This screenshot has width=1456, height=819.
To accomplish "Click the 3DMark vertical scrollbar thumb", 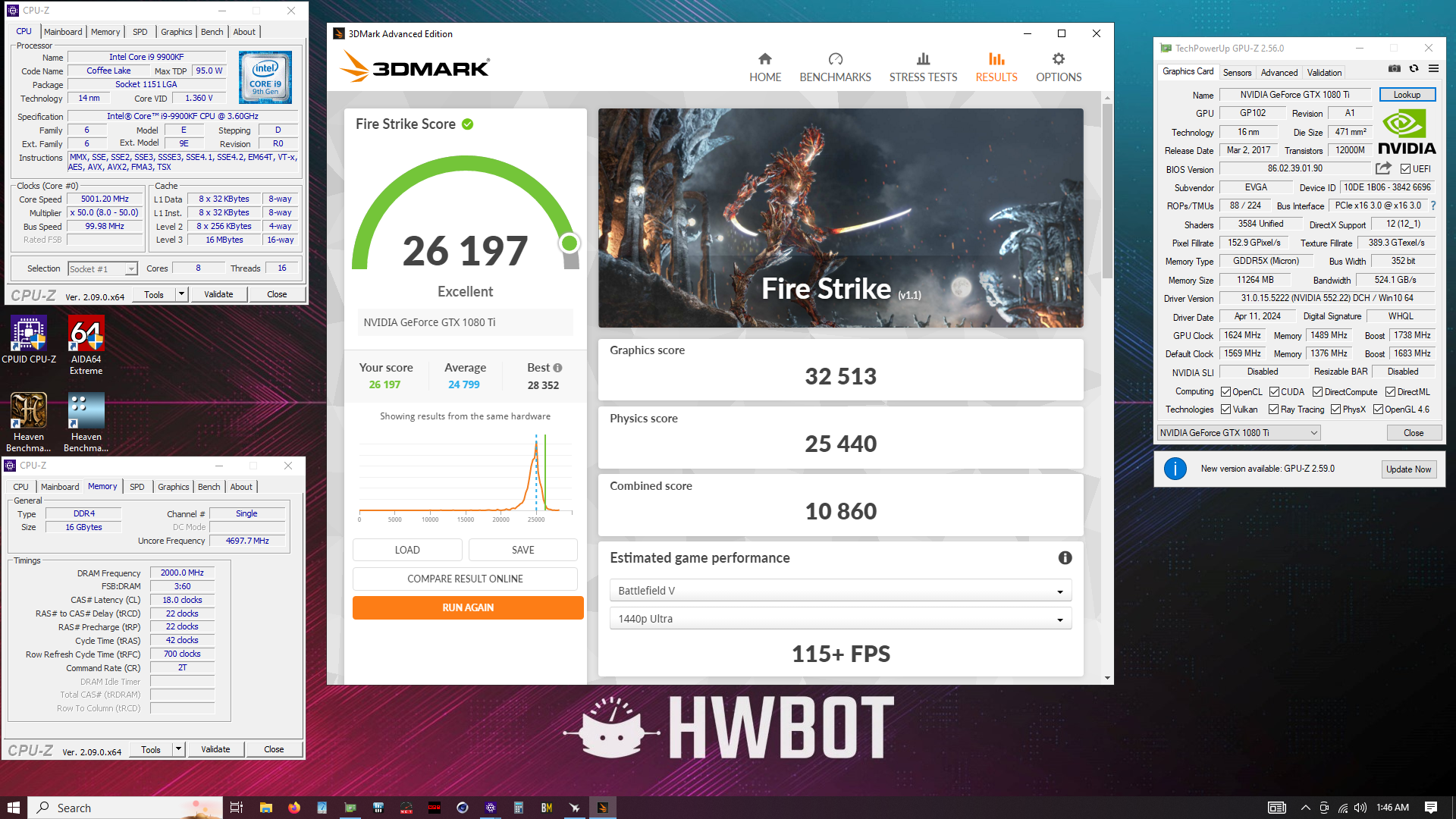I will point(1107,190).
